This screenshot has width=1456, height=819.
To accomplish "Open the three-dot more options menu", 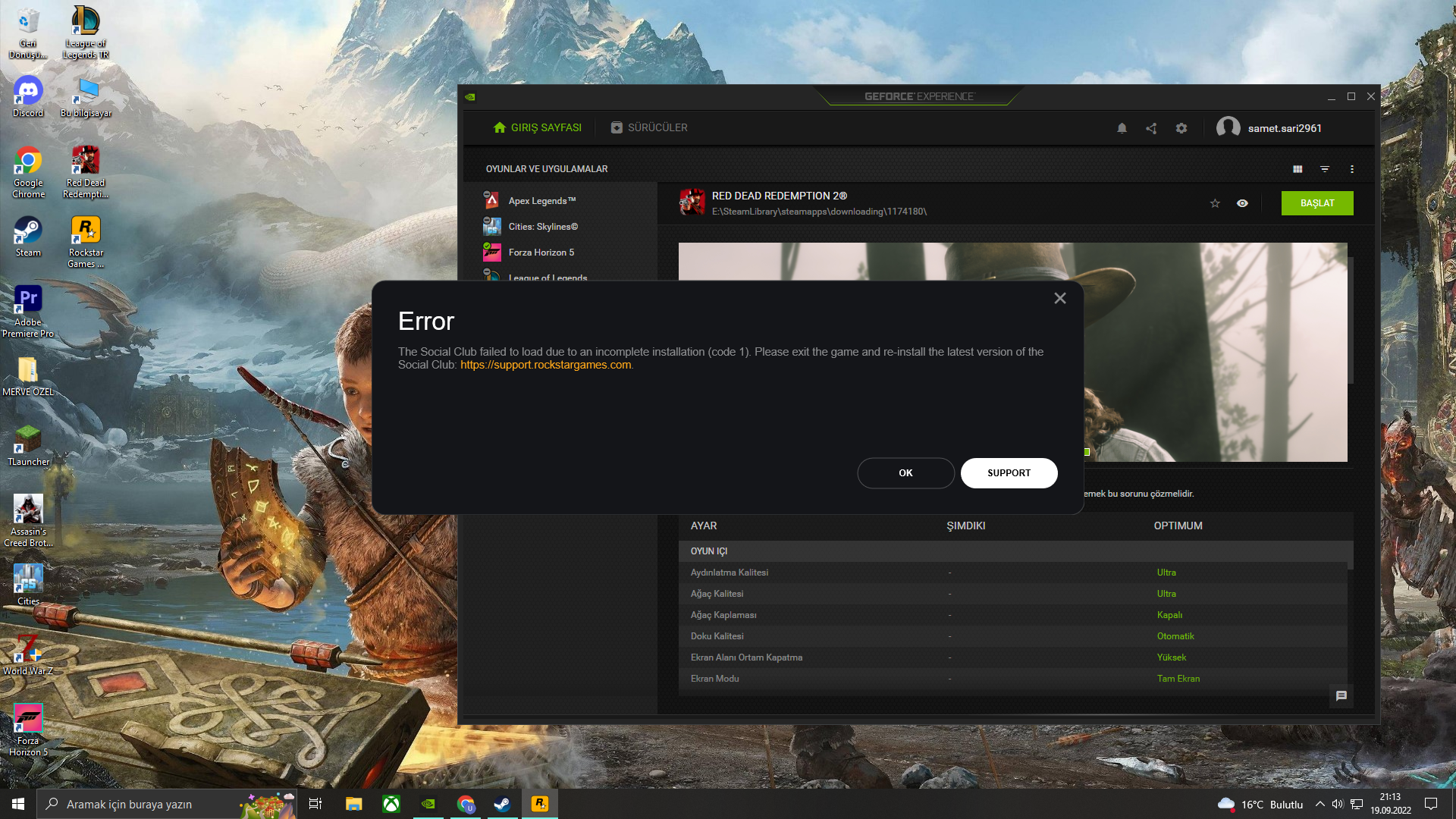I will click(1351, 169).
